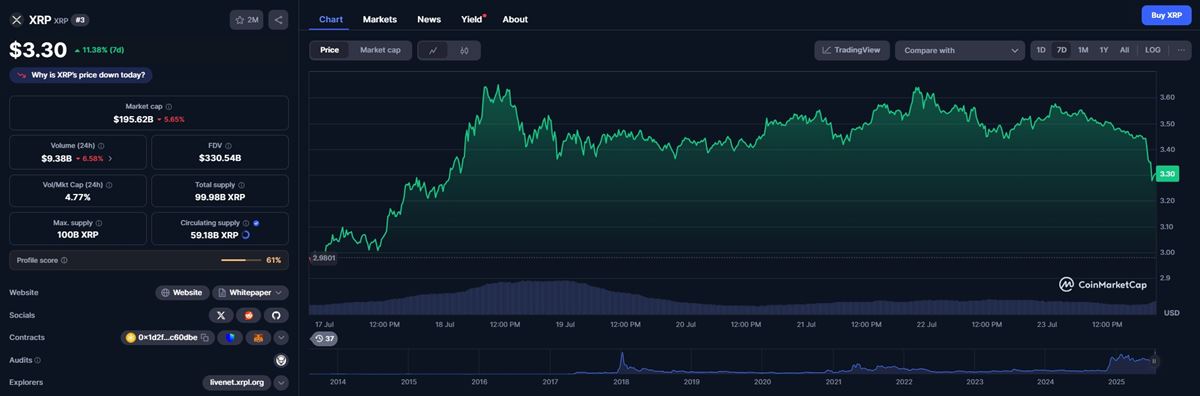Click the Audits info icon
The height and width of the screenshot is (396, 1200).
[38, 360]
